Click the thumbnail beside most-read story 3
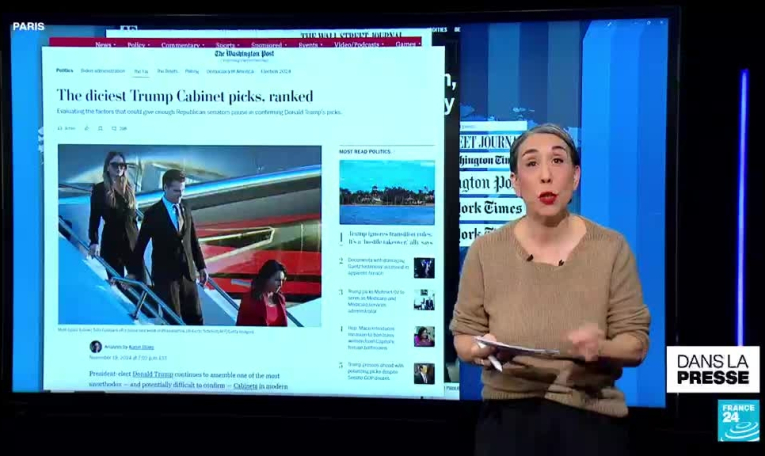Image resolution: width=765 pixels, height=456 pixels. pyautogui.click(x=424, y=300)
